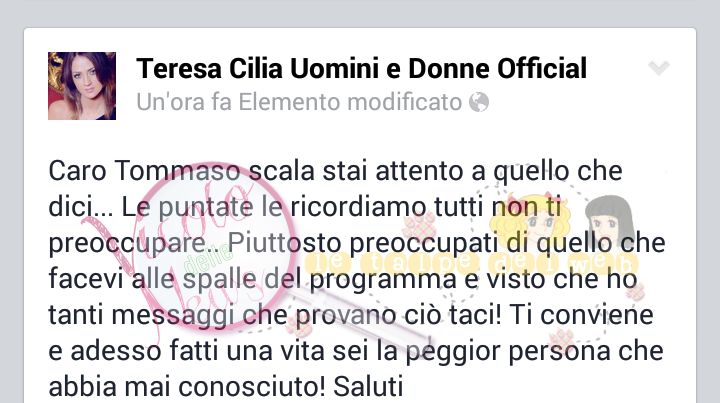Click the "Un'ora fa" timestamp
Screen dimensions: 720x403
coord(184,102)
